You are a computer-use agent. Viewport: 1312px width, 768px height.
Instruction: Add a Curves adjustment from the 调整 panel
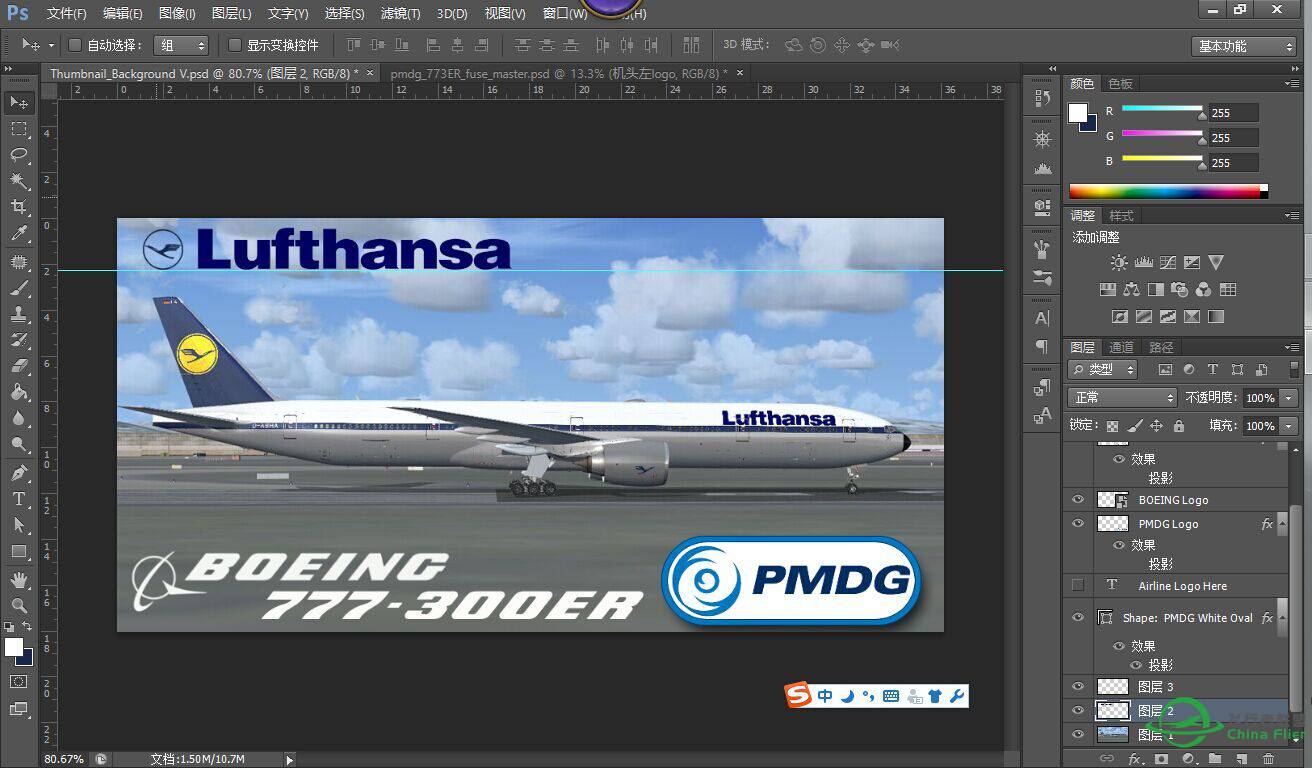point(1167,262)
